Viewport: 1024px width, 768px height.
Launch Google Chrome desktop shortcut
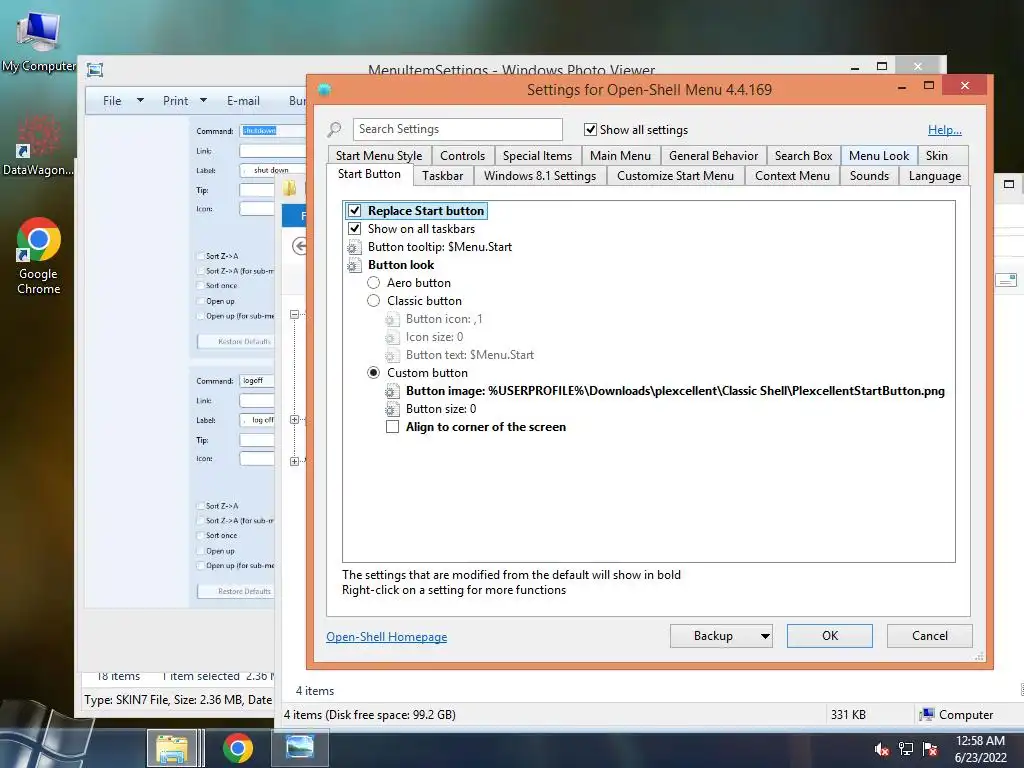(x=39, y=256)
